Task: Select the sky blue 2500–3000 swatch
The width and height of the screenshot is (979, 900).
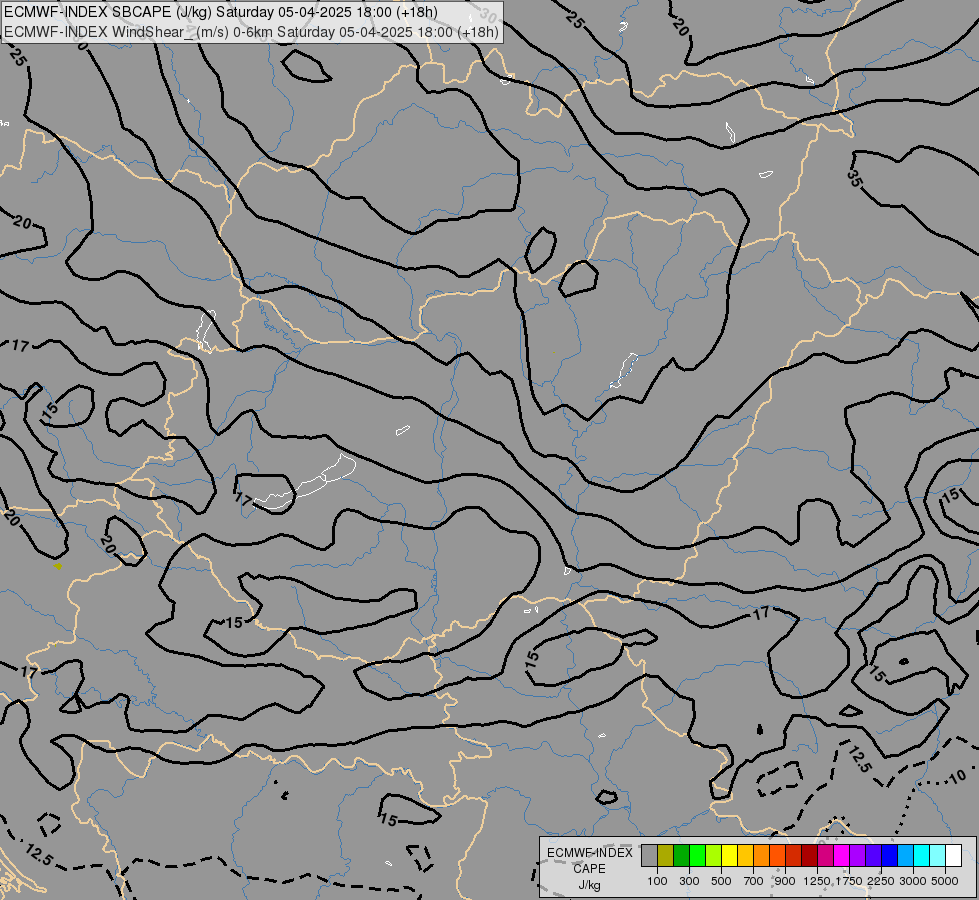Action: [905, 855]
